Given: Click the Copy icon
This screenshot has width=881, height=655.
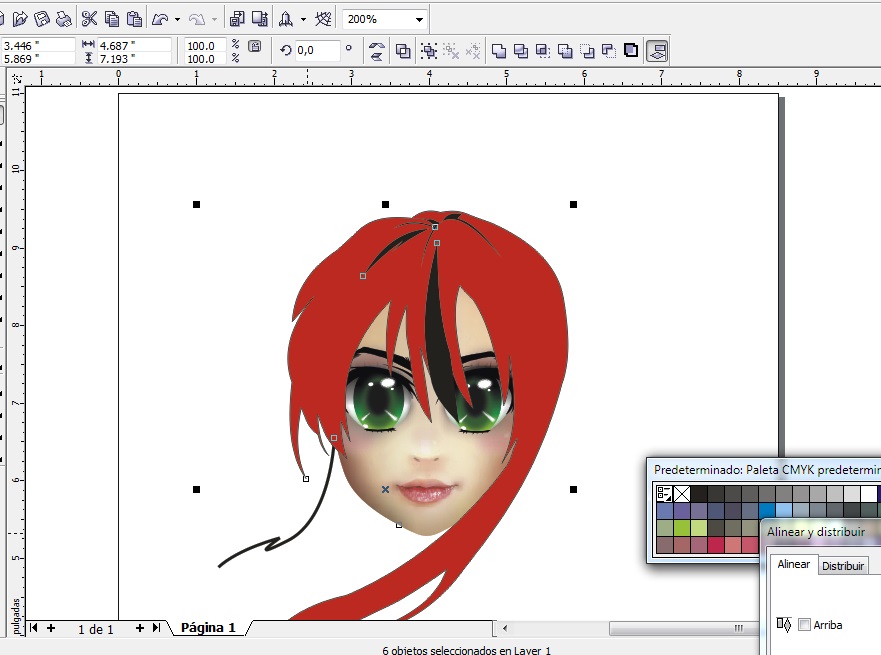Looking at the screenshot, I should pos(112,19).
